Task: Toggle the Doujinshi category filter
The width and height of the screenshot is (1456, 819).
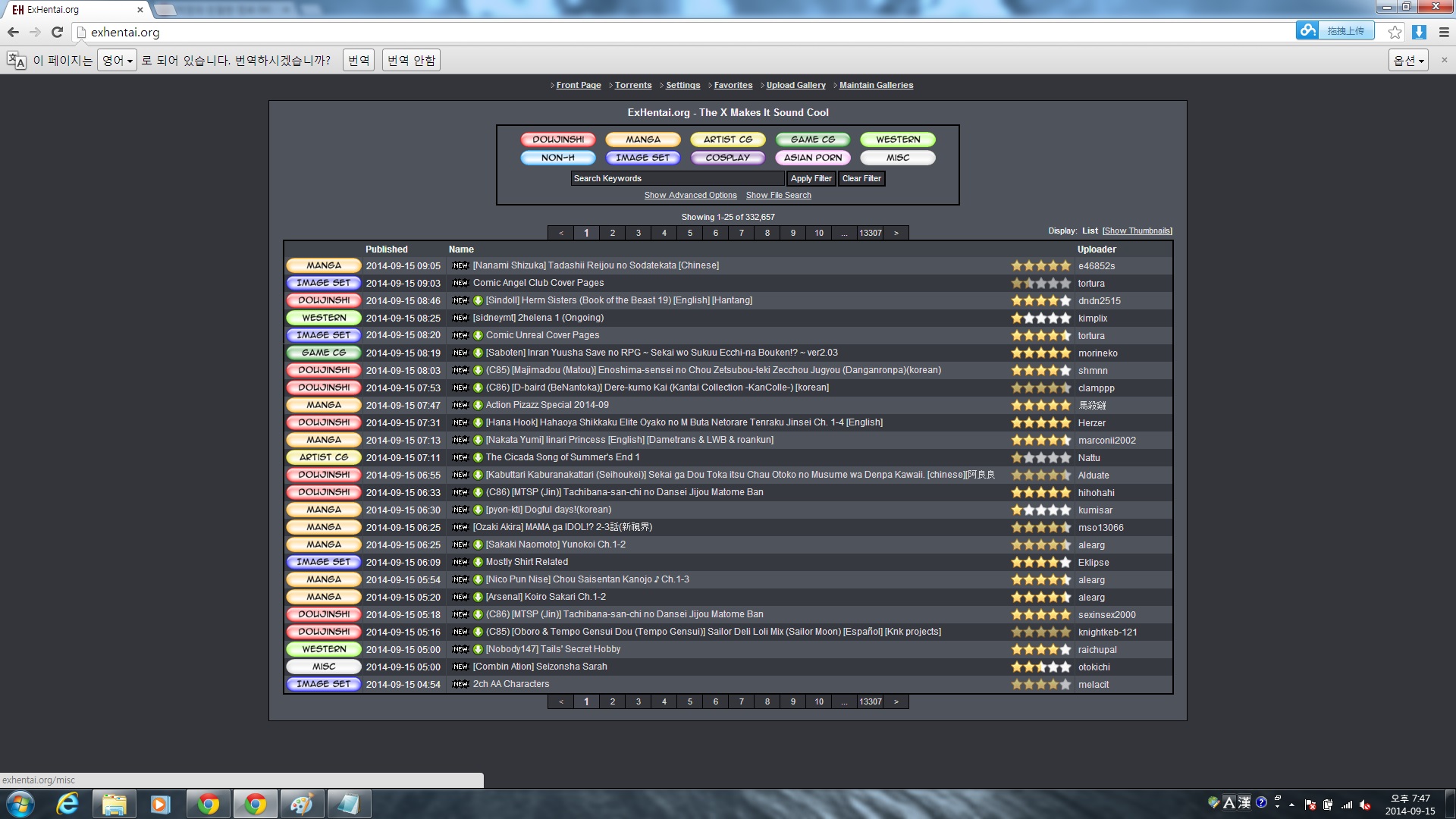Action: pos(558,140)
